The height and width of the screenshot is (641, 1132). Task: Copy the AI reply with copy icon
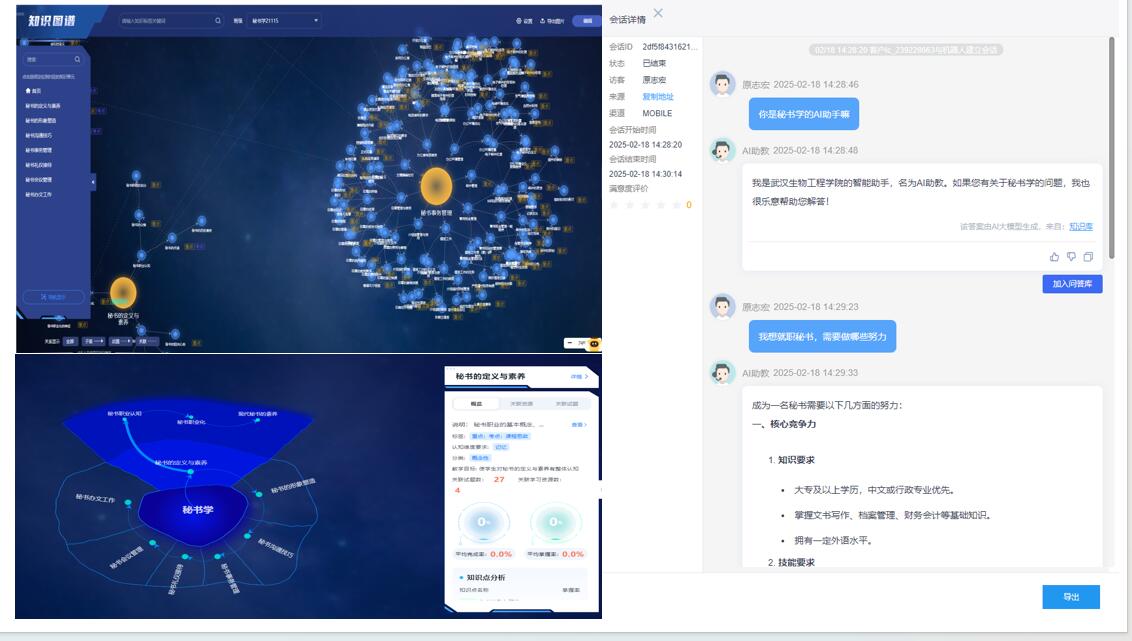1088,257
